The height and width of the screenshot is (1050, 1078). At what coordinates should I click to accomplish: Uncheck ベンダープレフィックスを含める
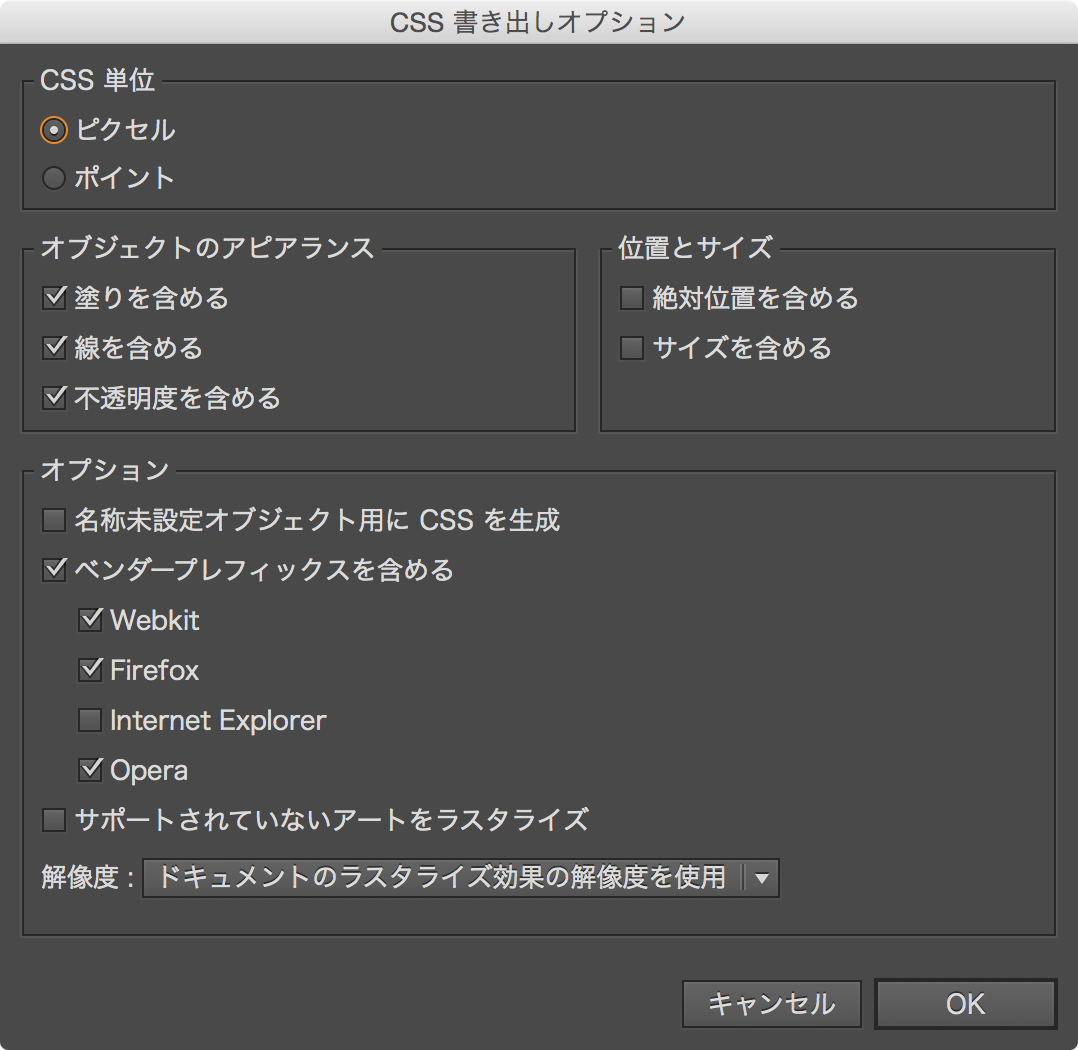tap(53, 570)
